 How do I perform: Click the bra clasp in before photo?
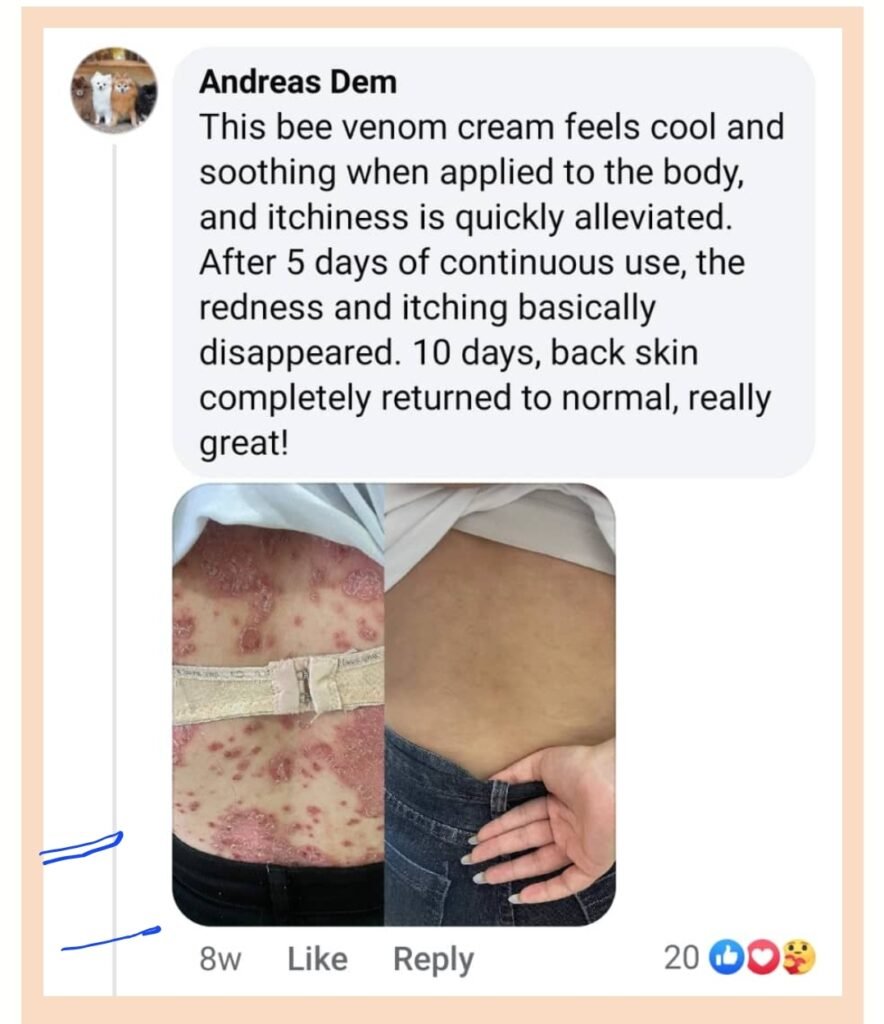(300, 686)
